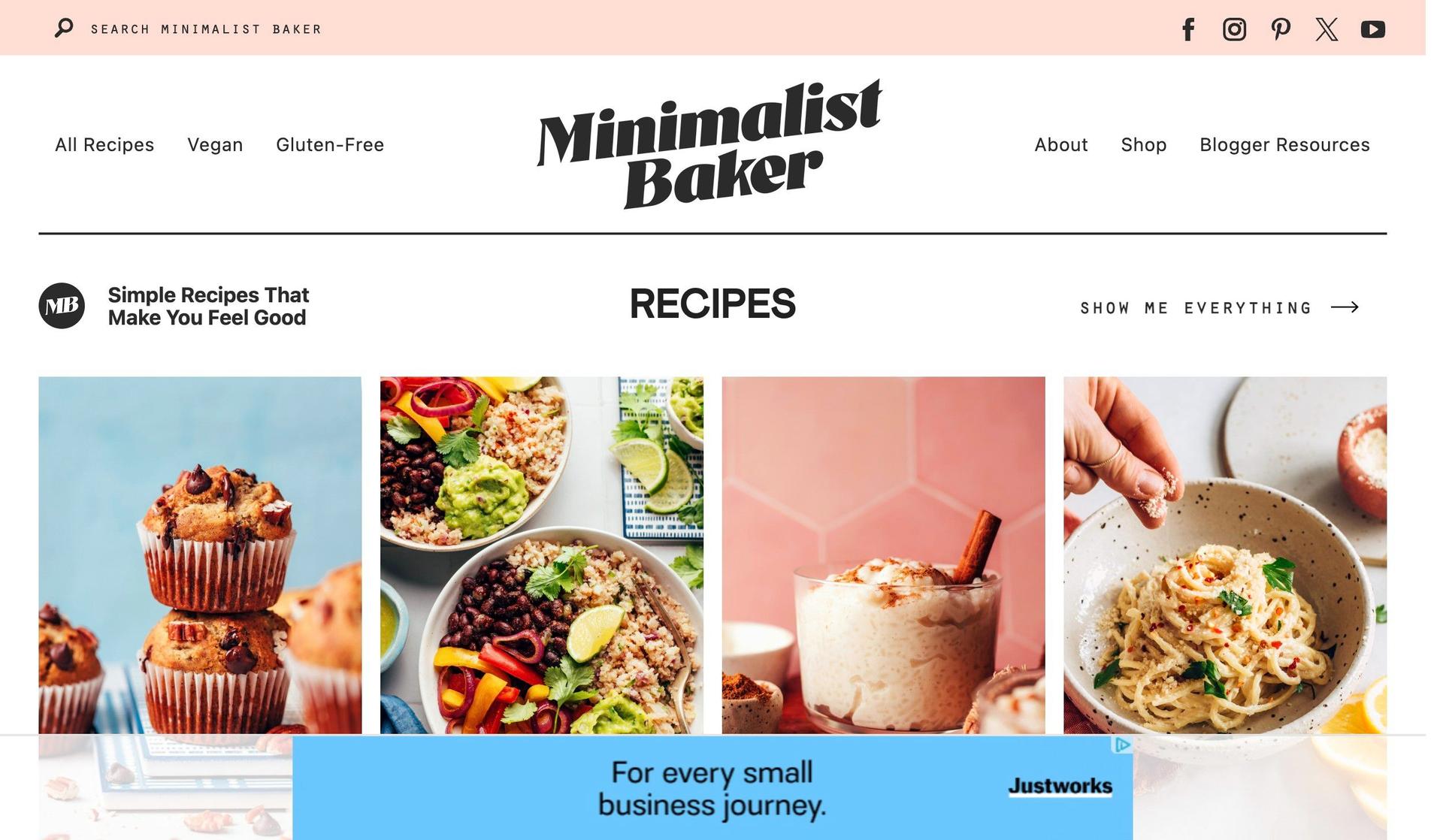1443x840 pixels.
Task: Open the About page
Action: [x=1061, y=144]
